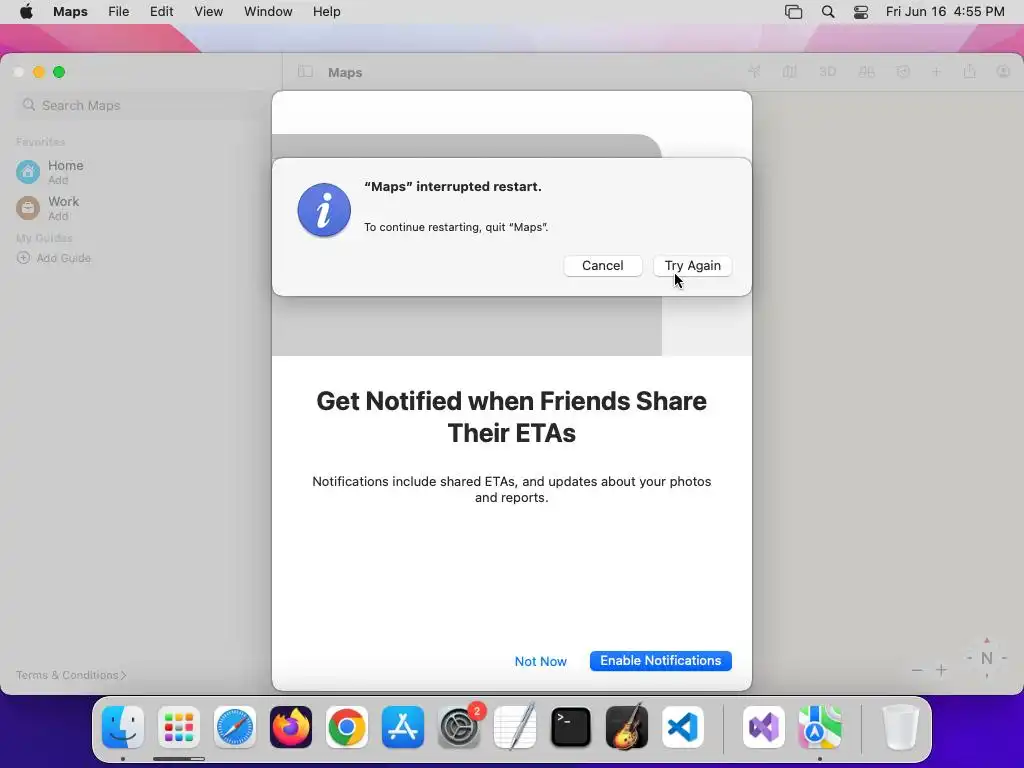Toggle the 3D view button
This screenshot has width=1024, height=768.
tap(827, 72)
